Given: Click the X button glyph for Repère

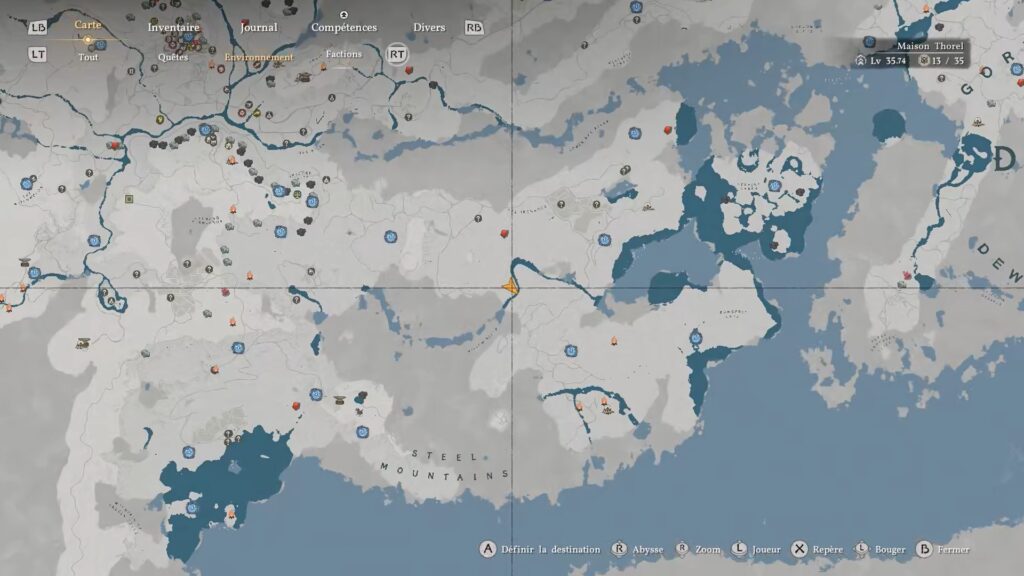Looking at the screenshot, I should point(799,549).
